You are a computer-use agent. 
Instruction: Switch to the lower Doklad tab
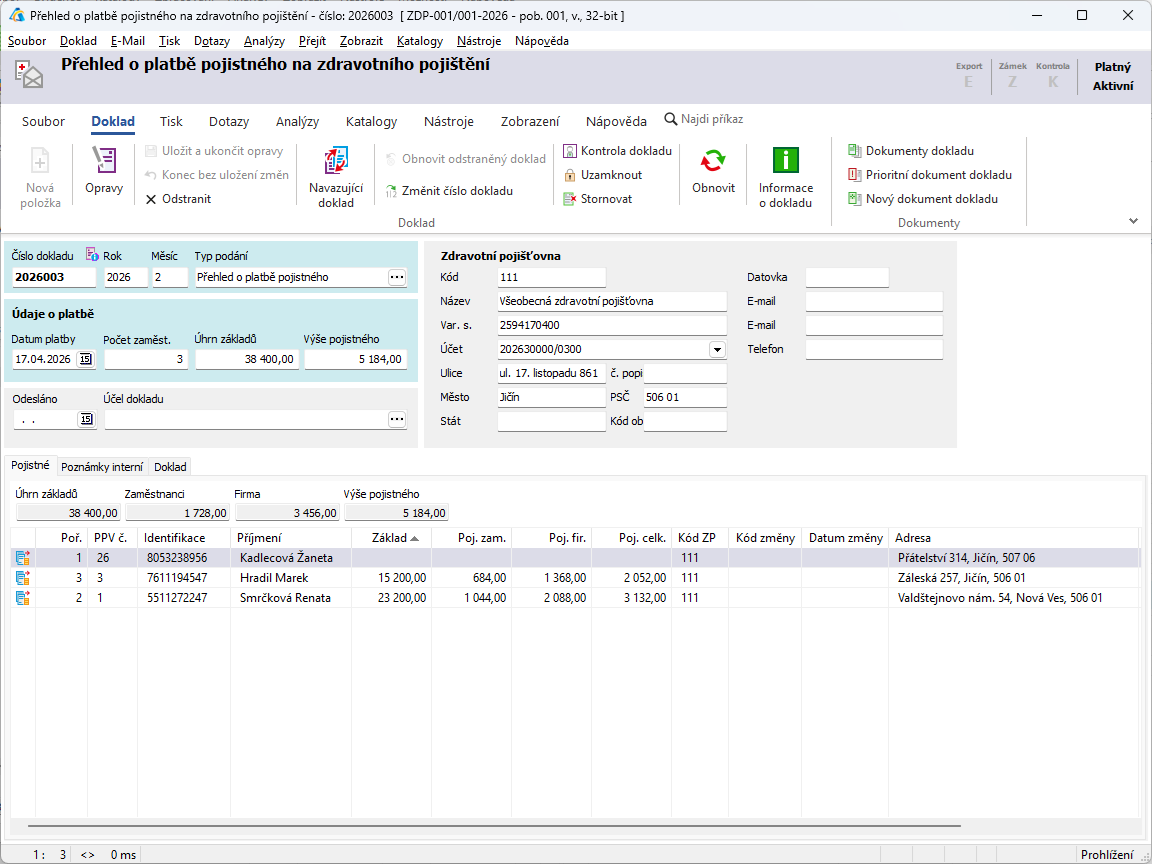[170, 467]
